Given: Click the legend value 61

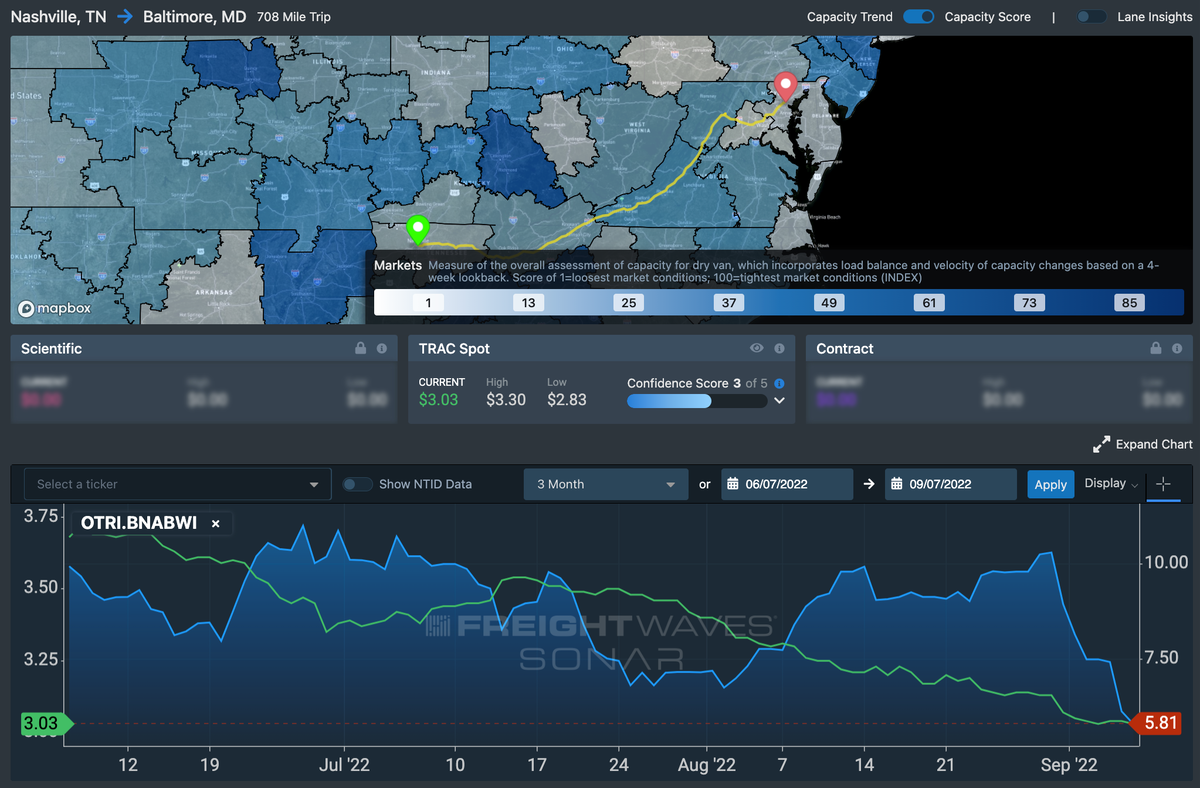Looking at the screenshot, I should tap(929, 302).
